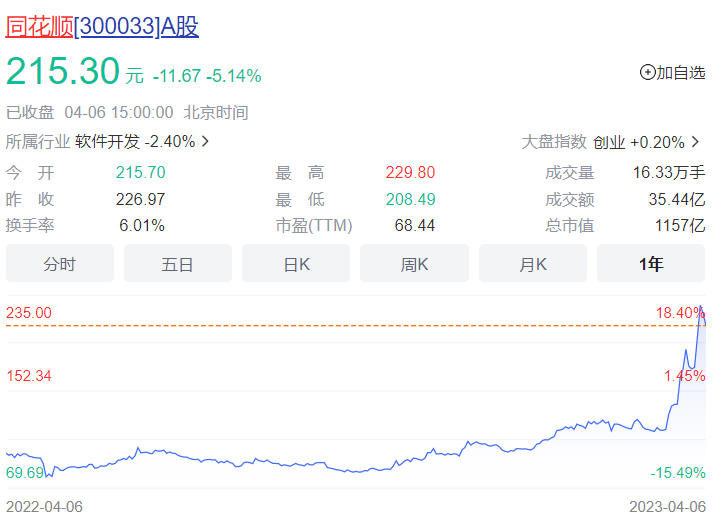Click the 2023-04-06 end date label

click(667, 507)
